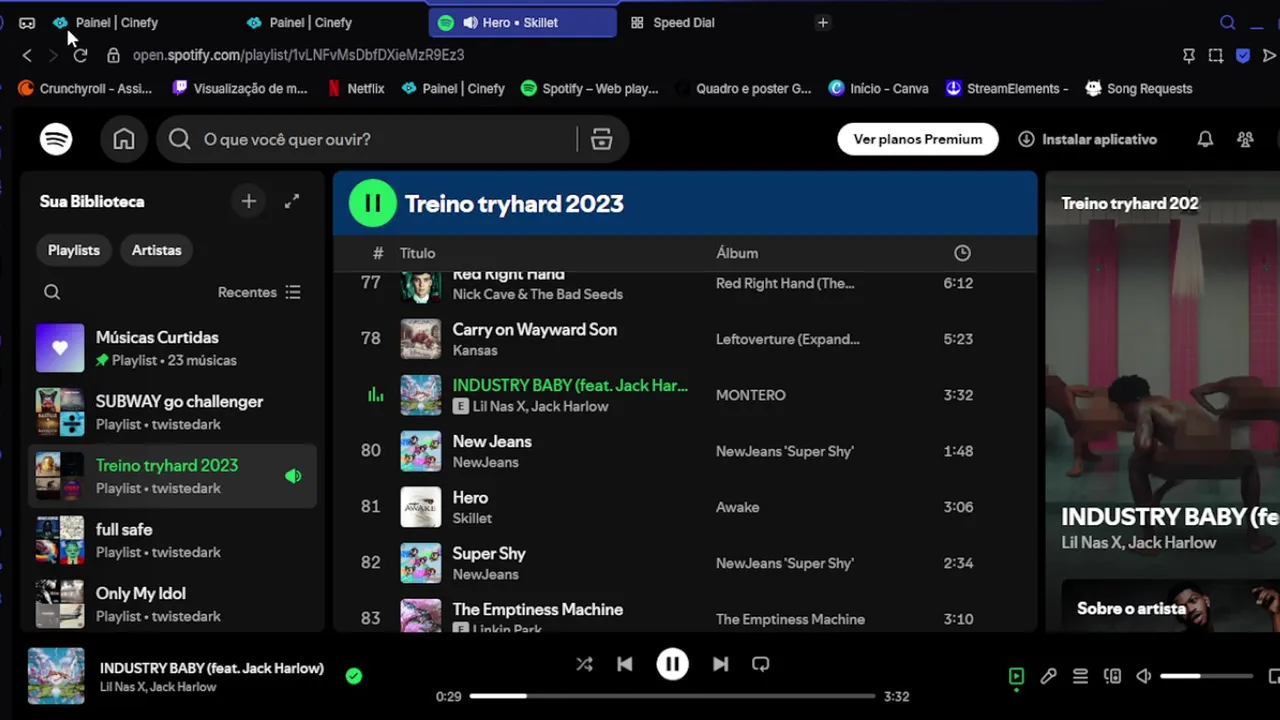
Task: Toggle the Now Playing view icon
Action: 1016,676
